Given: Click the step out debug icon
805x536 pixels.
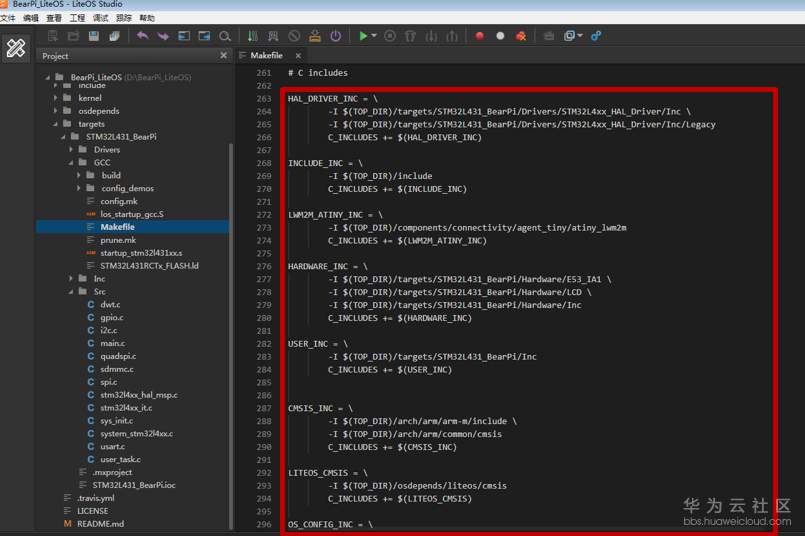Looking at the screenshot, I should (452, 36).
